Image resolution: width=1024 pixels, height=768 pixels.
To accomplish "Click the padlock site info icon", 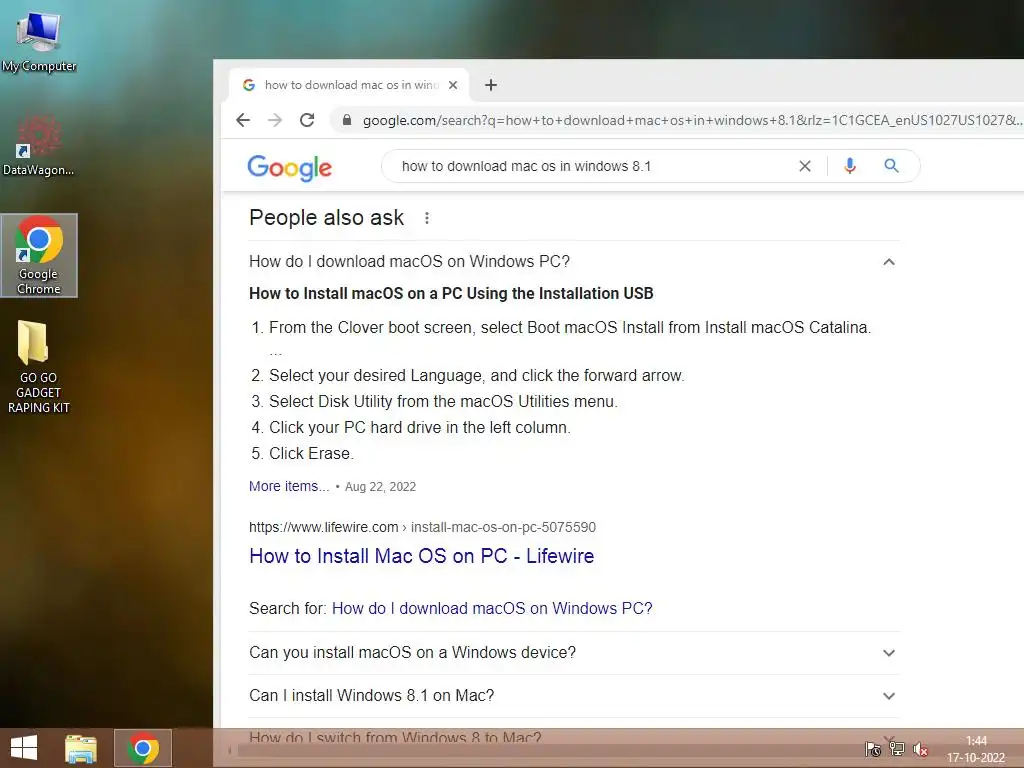I will [347, 120].
